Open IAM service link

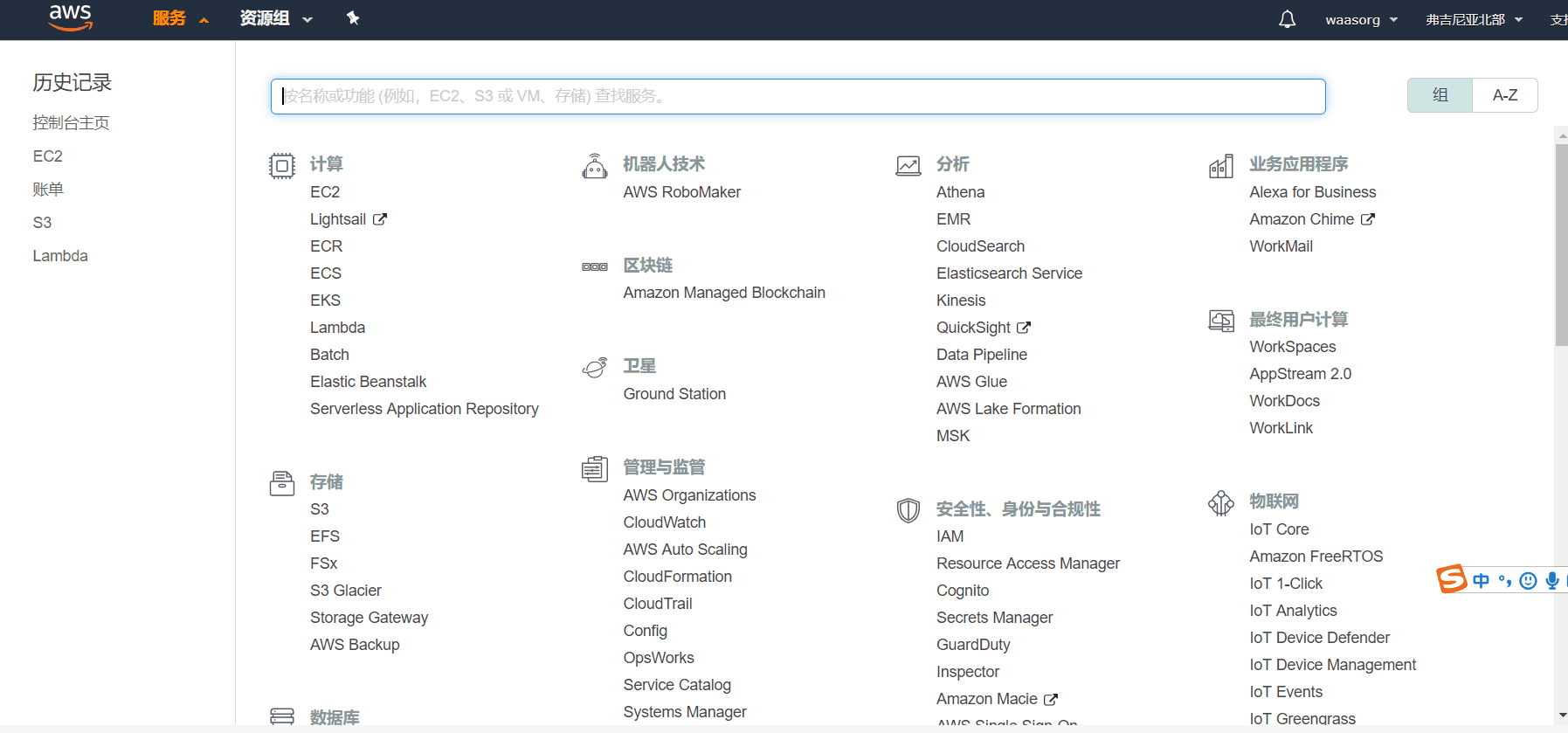tap(950, 536)
